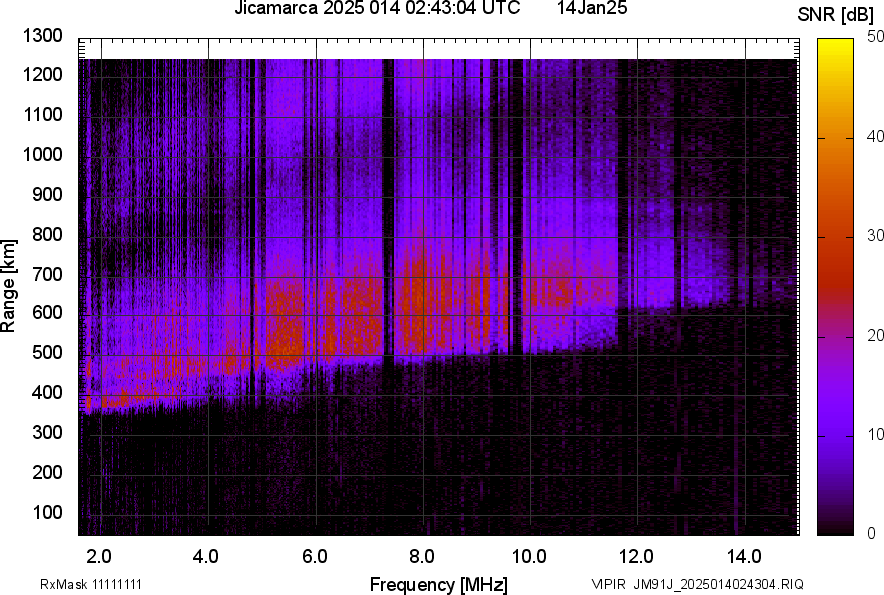Click the 'SNR [dB]' colorbar title
The image size is (884, 595).
tap(836, 15)
